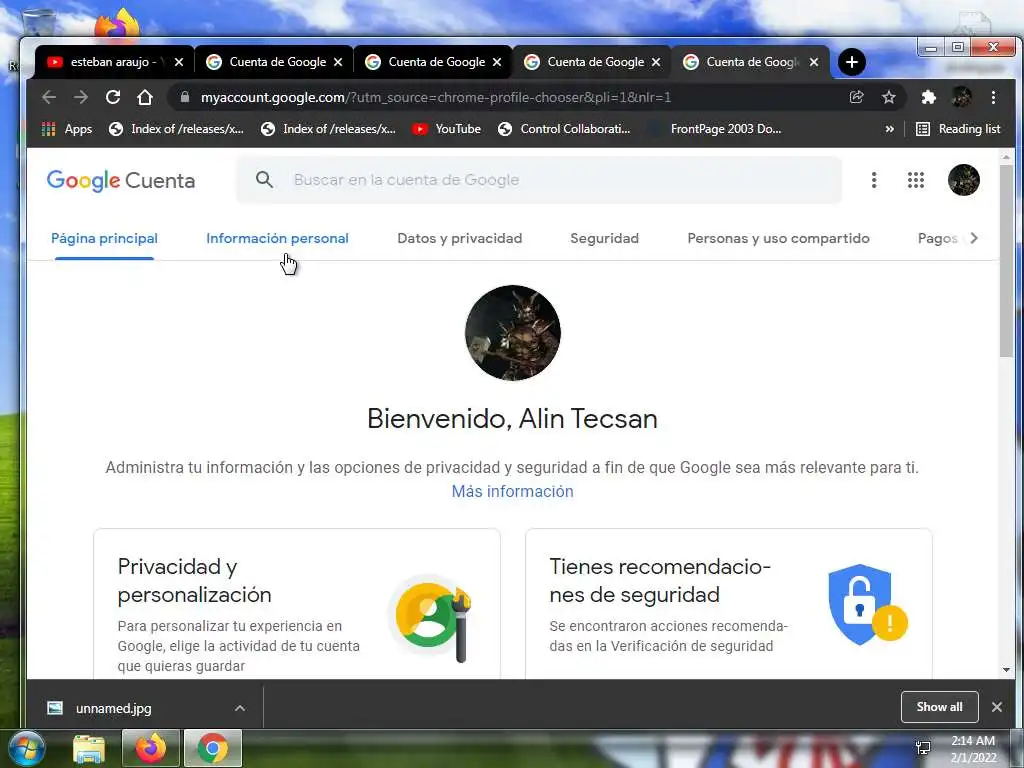
Task: Show more bookmarks with double chevron
Action: click(x=889, y=129)
